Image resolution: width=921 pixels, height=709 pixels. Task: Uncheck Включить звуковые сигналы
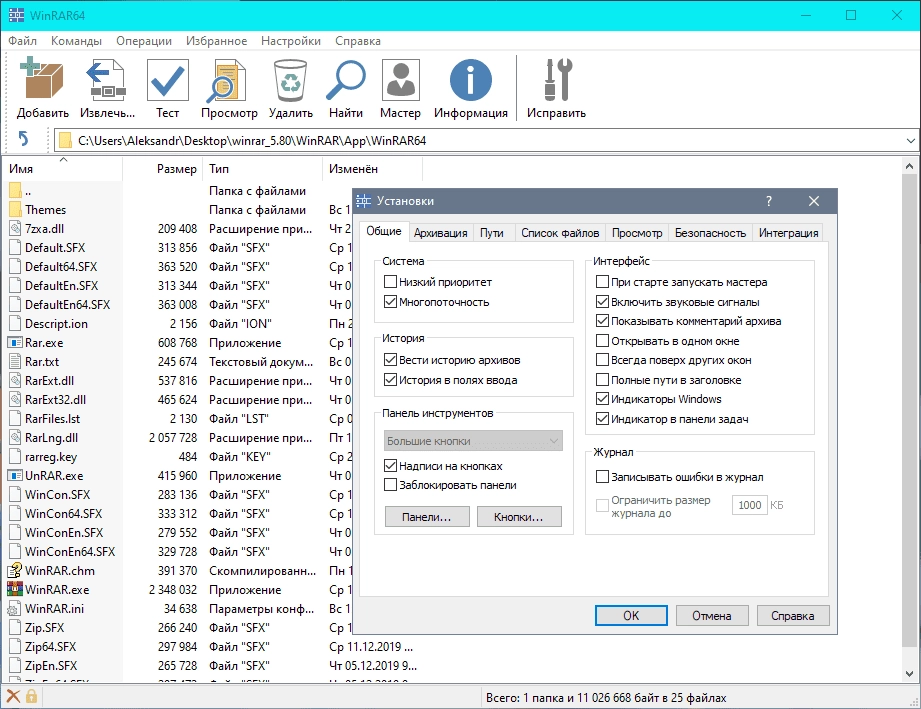(x=602, y=301)
